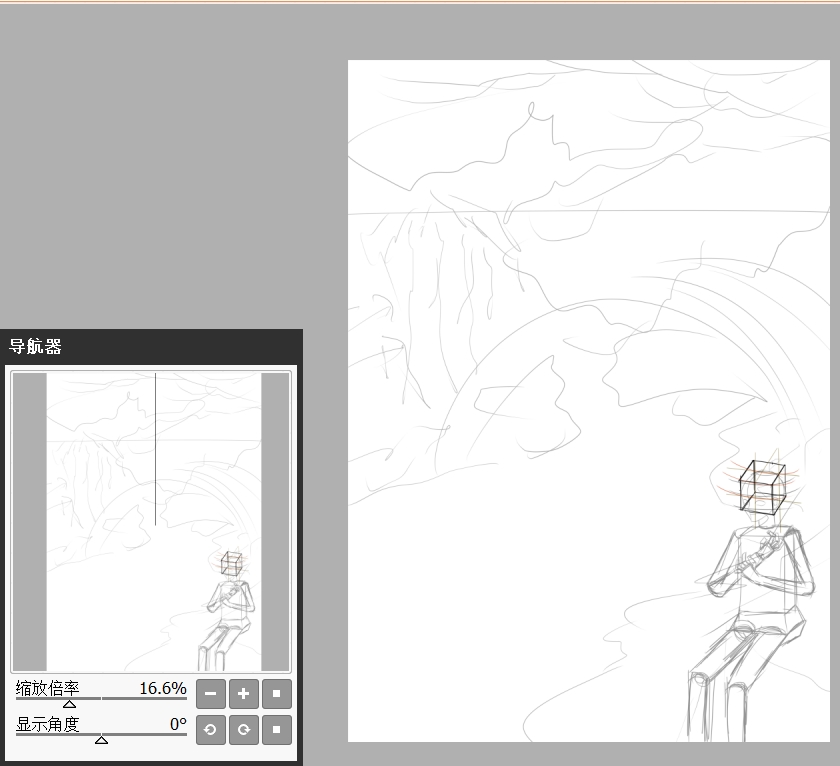Screen dimensions: 840x766
Task: Click the 0° display angle value
Action: pyautogui.click(x=178, y=724)
